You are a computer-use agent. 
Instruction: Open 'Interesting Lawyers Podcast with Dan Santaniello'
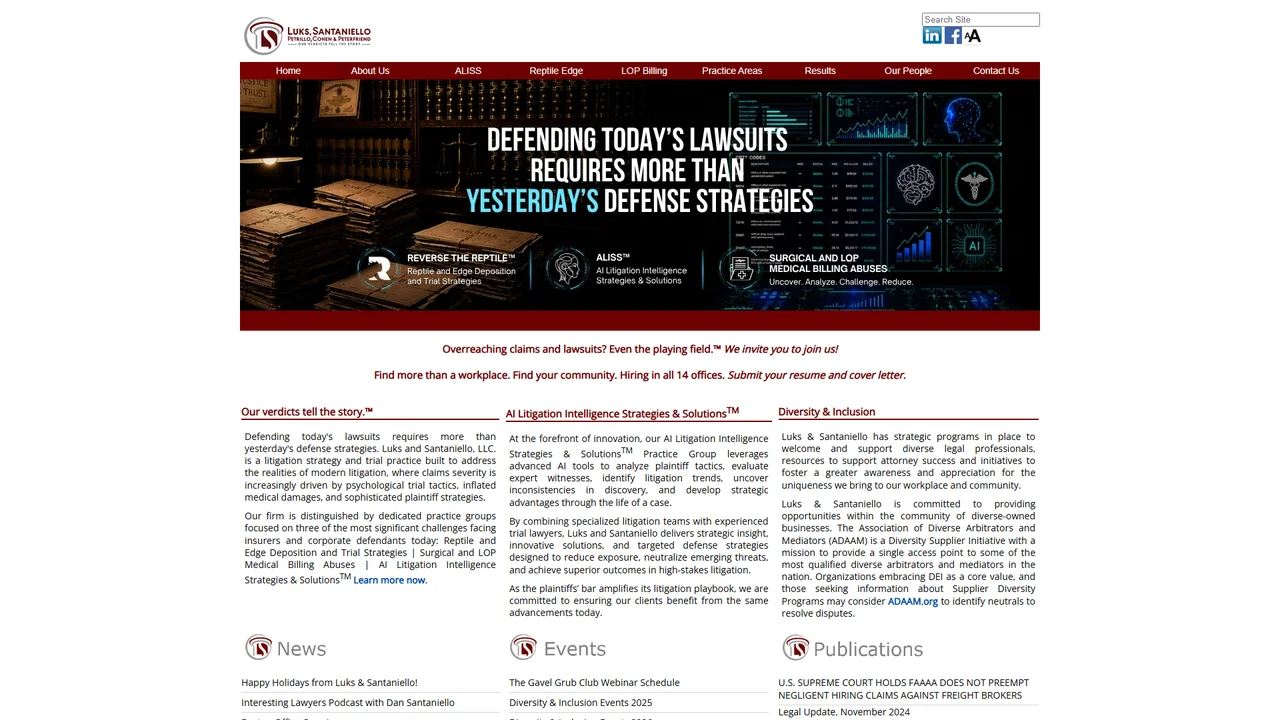[x=348, y=702]
